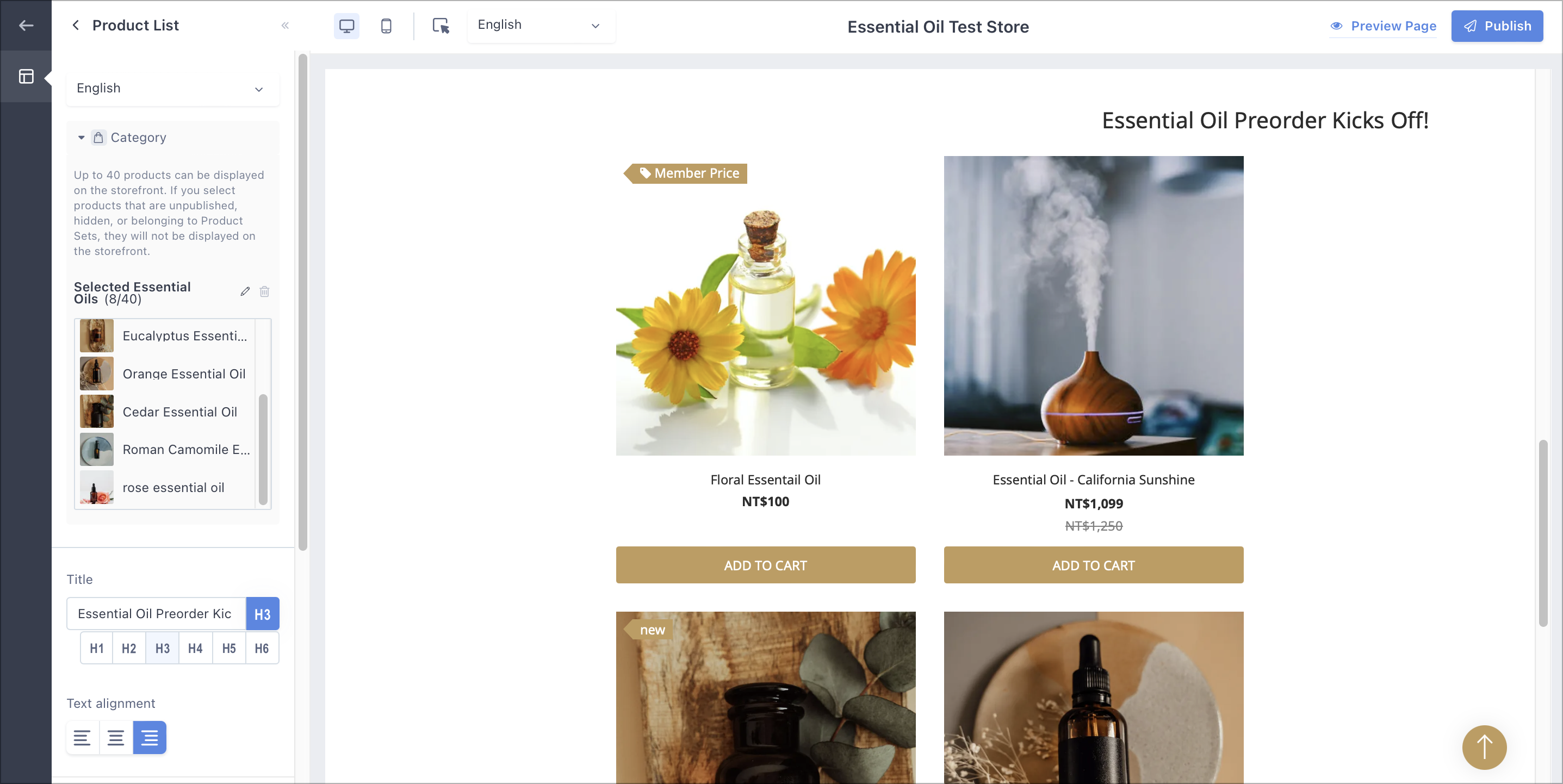Edit Selected Essential Oils with pencil icon

pyautogui.click(x=245, y=292)
